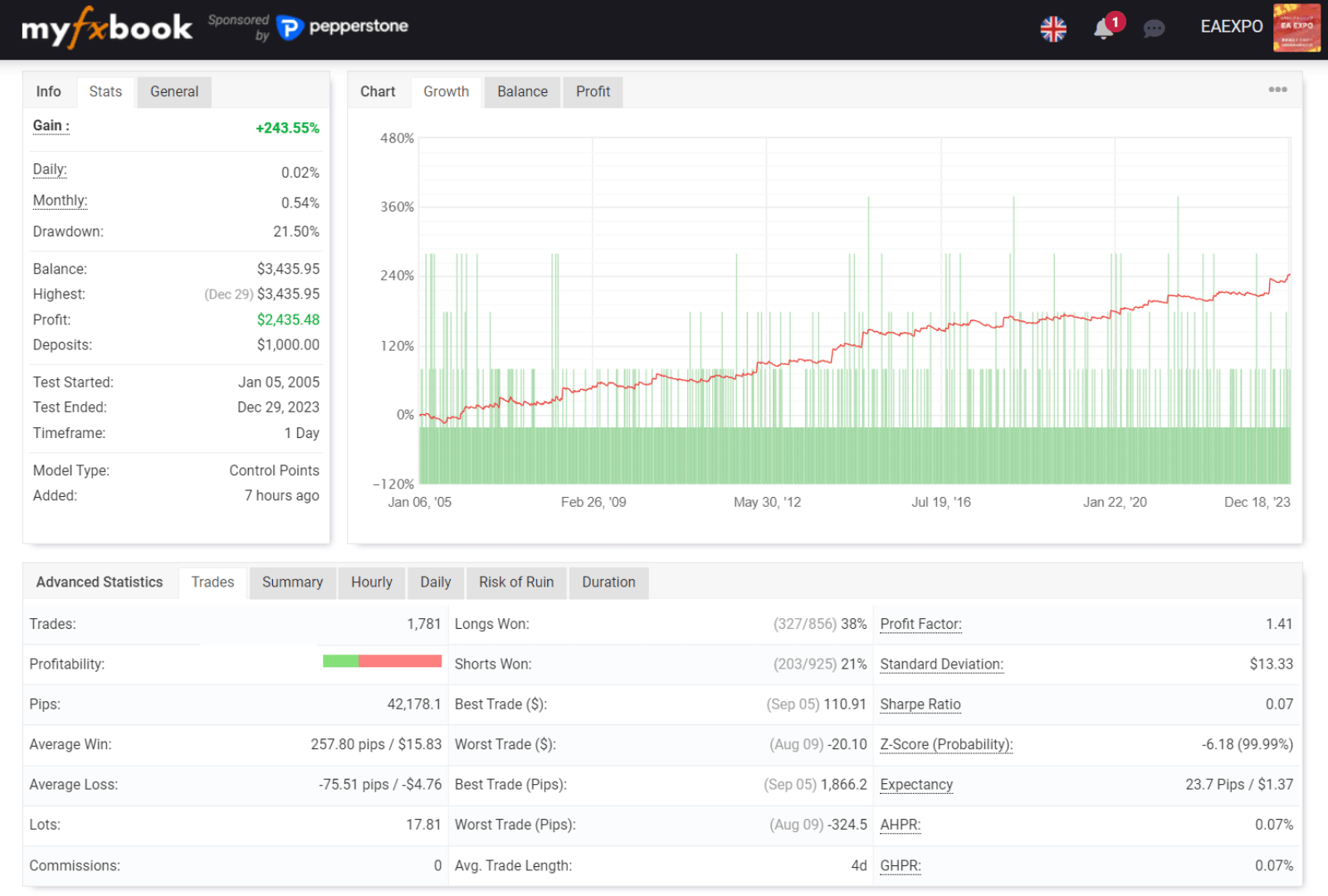The height and width of the screenshot is (896, 1328).
Task: Click the Profit Factor label
Action: [920, 624]
